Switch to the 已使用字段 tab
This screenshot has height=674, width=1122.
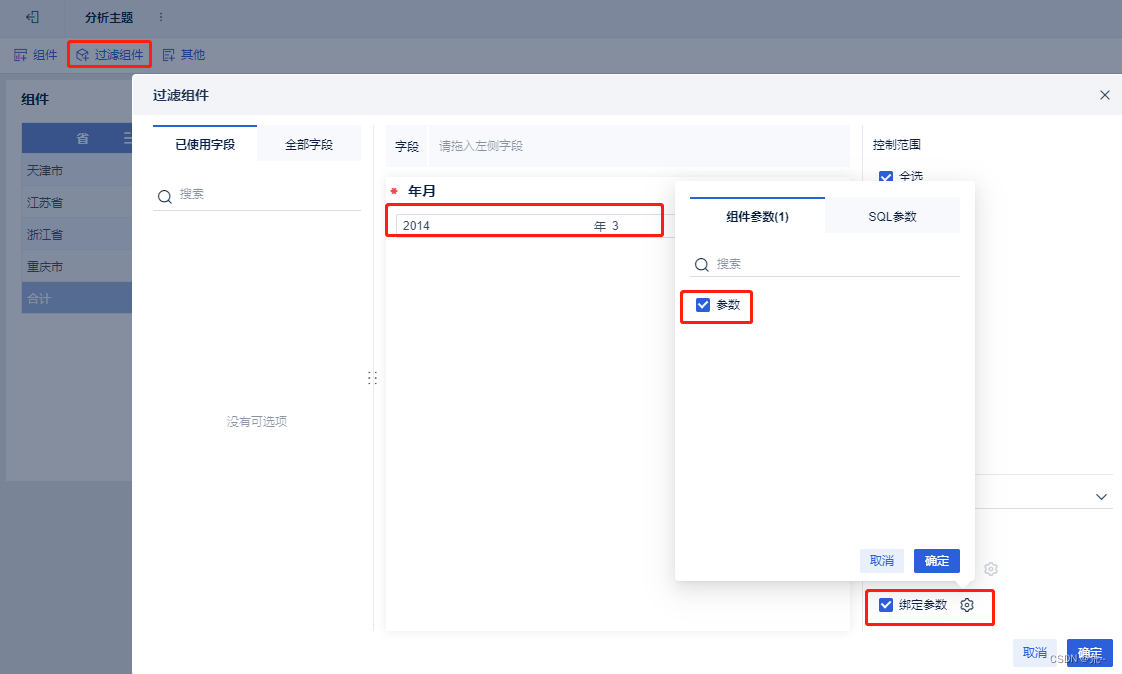(x=205, y=144)
